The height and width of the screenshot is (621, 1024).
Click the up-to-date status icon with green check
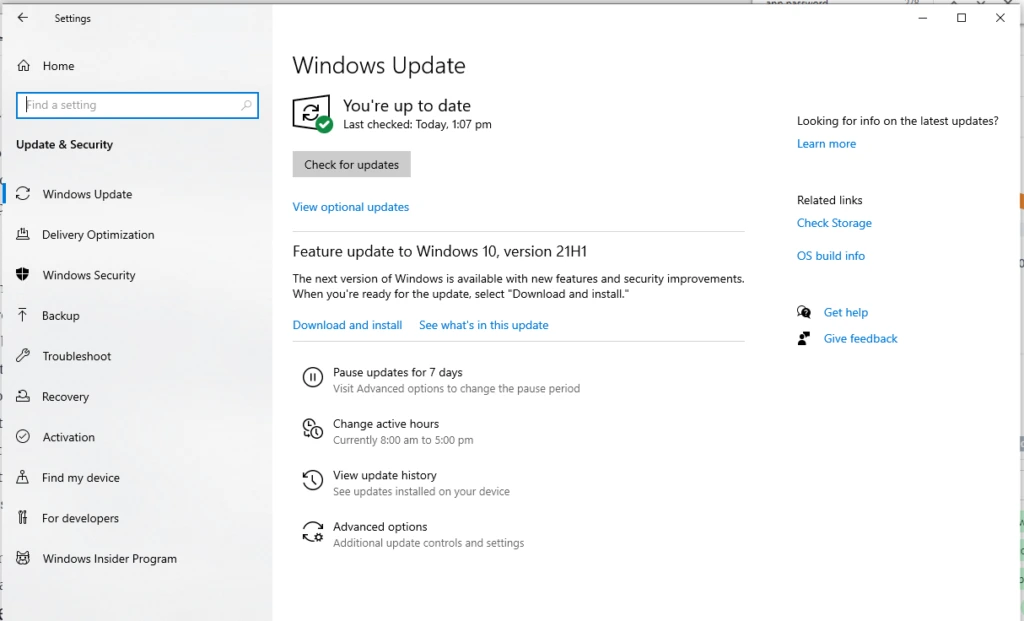312,114
